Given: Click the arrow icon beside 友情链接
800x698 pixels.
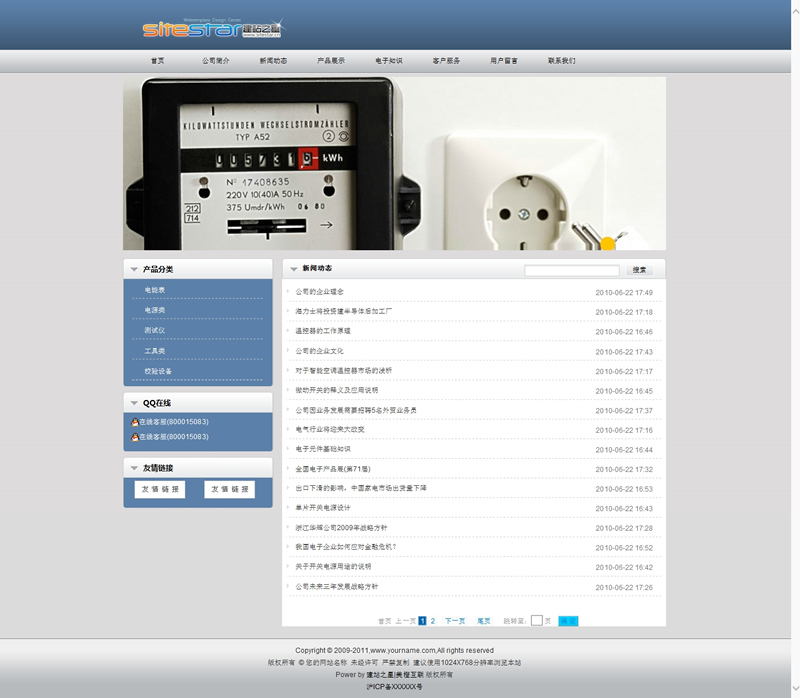Looking at the screenshot, I should pyautogui.click(x=133, y=468).
